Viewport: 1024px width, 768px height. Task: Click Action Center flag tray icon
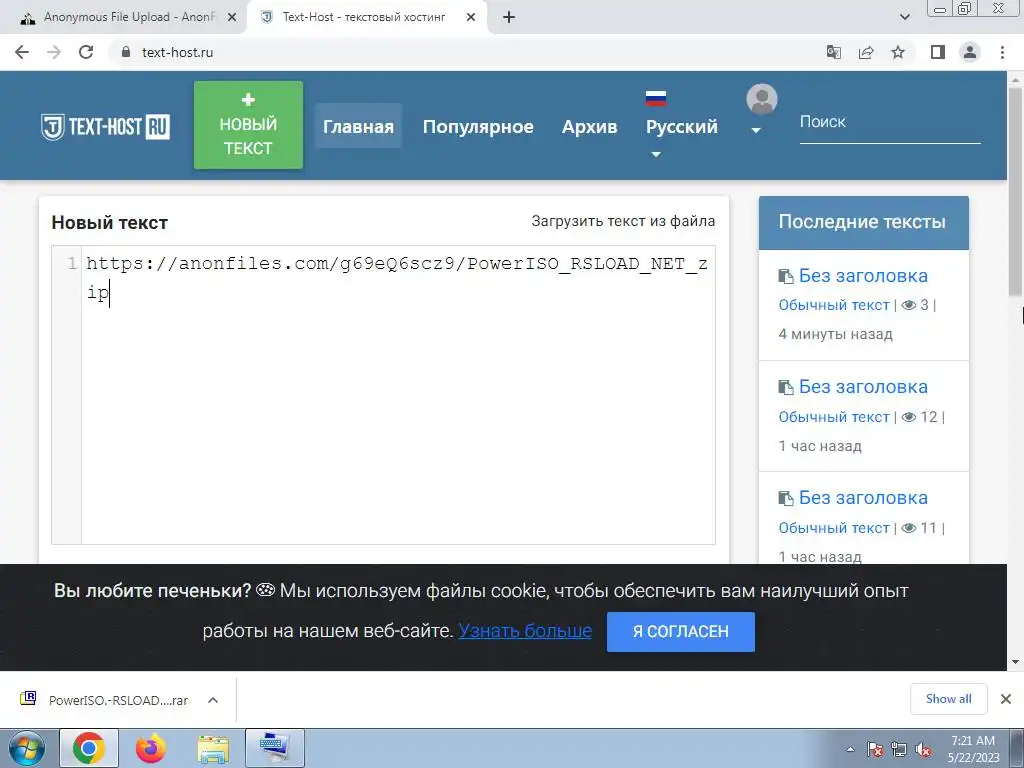point(875,749)
